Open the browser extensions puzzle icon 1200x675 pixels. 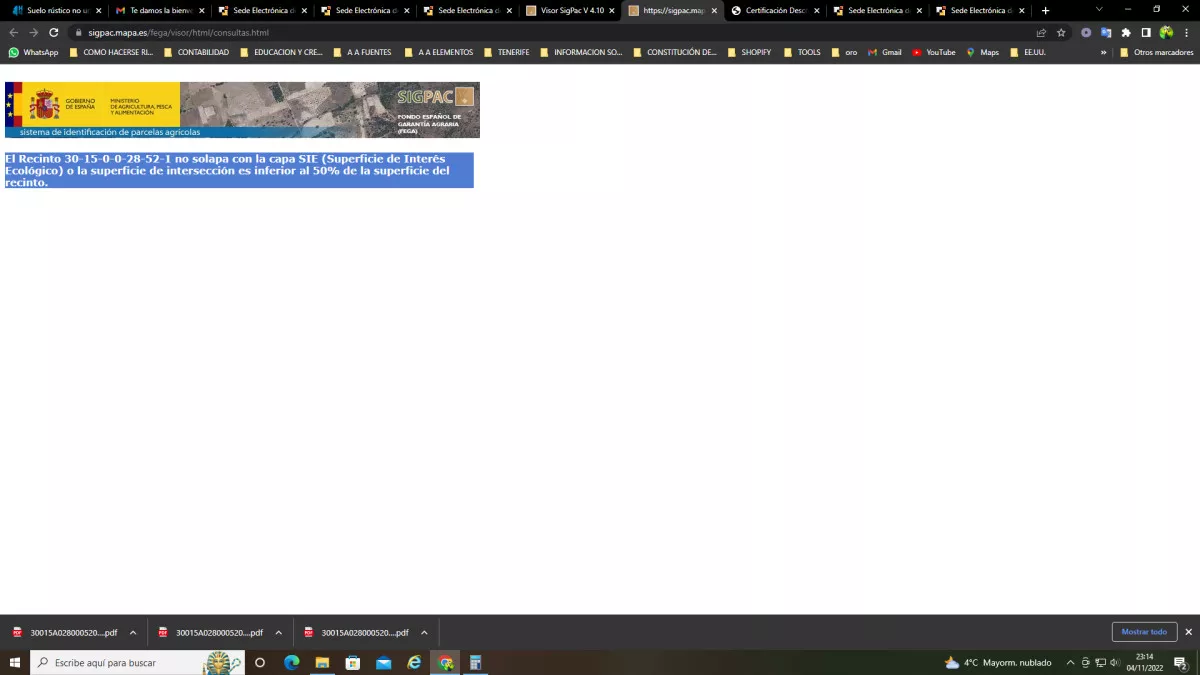[1126, 32]
